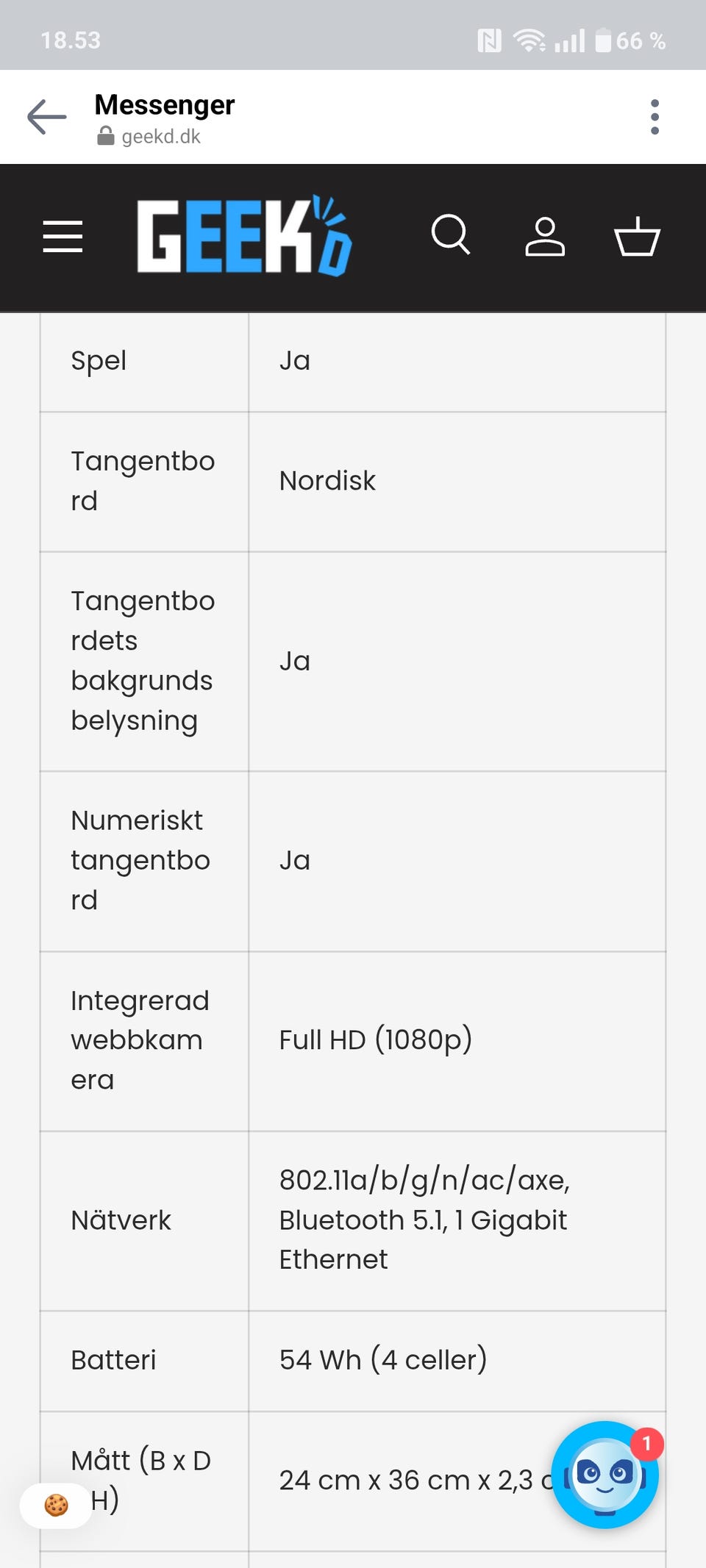Open the shopping basket
Screen dimensions: 706x1568
click(637, 237)
